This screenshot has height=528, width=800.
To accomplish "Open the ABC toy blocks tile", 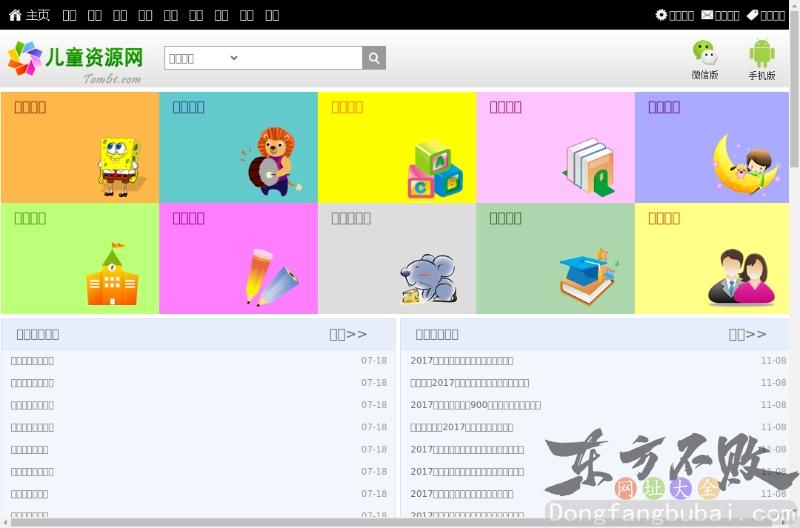I will (397, 148).
